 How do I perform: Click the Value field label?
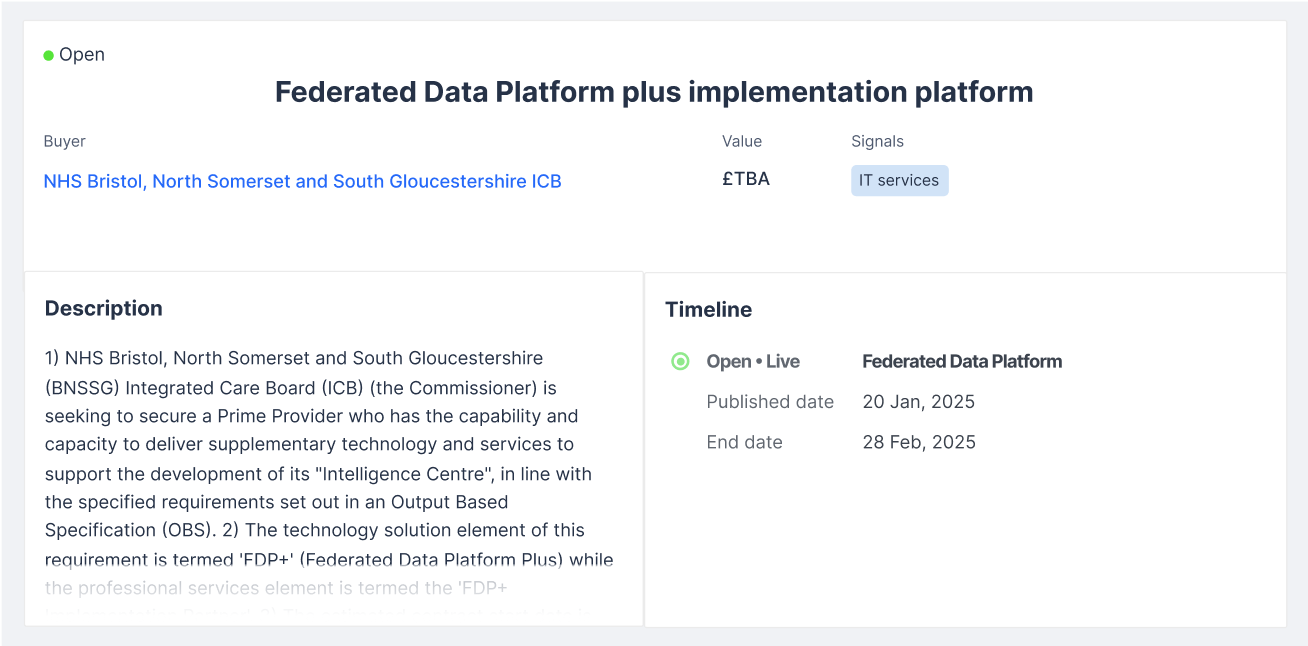(742, 142)
